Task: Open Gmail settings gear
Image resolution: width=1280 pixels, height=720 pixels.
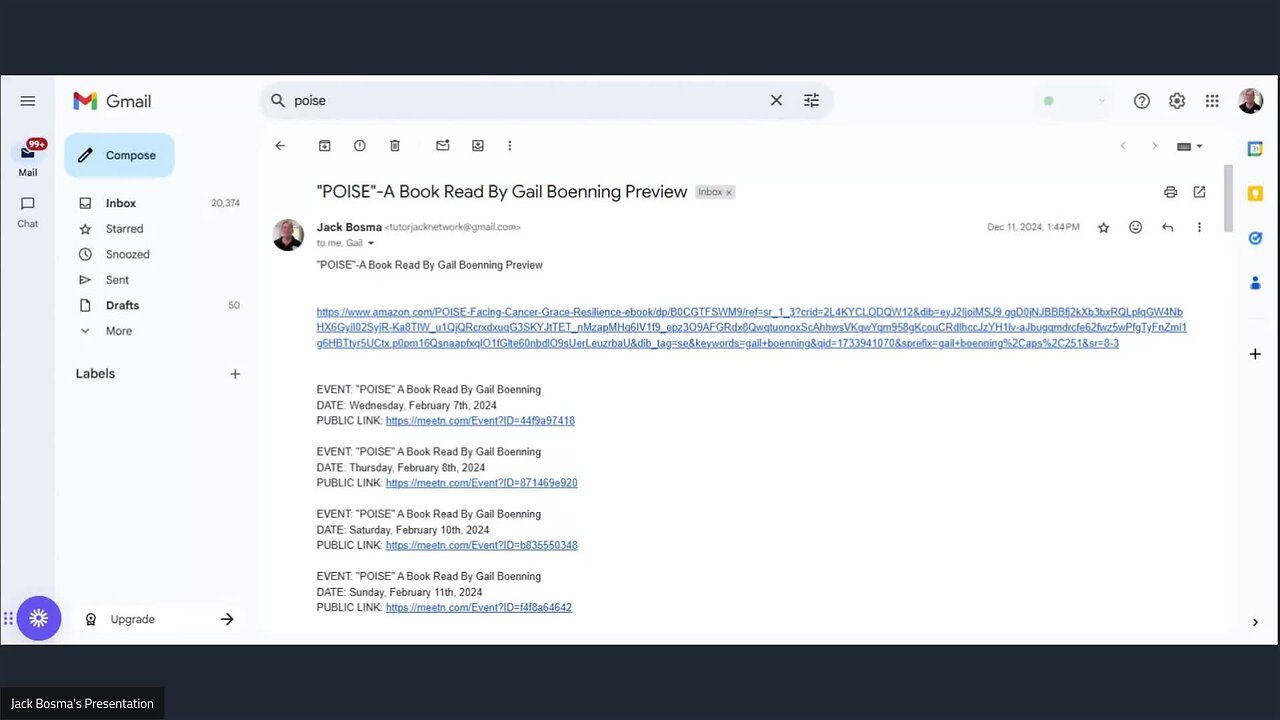Action: tap(1177, 101)
